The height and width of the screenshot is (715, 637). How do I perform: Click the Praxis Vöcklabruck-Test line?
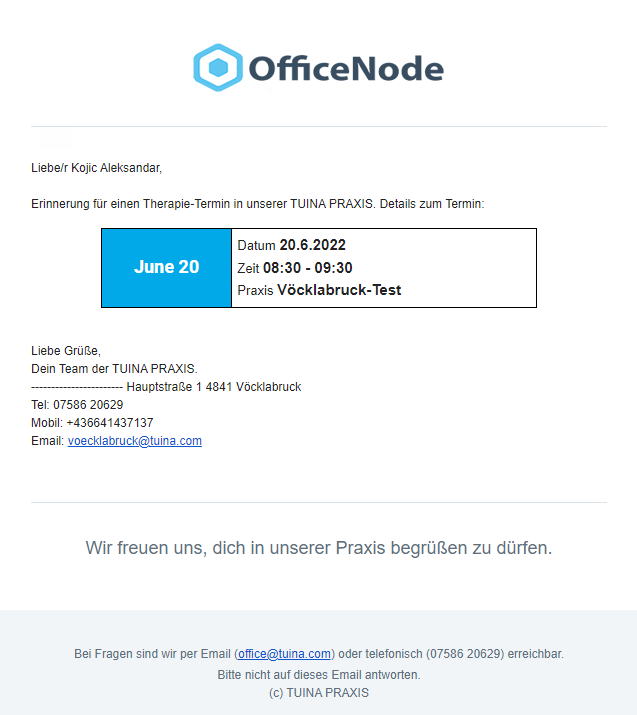coord(319,290)
